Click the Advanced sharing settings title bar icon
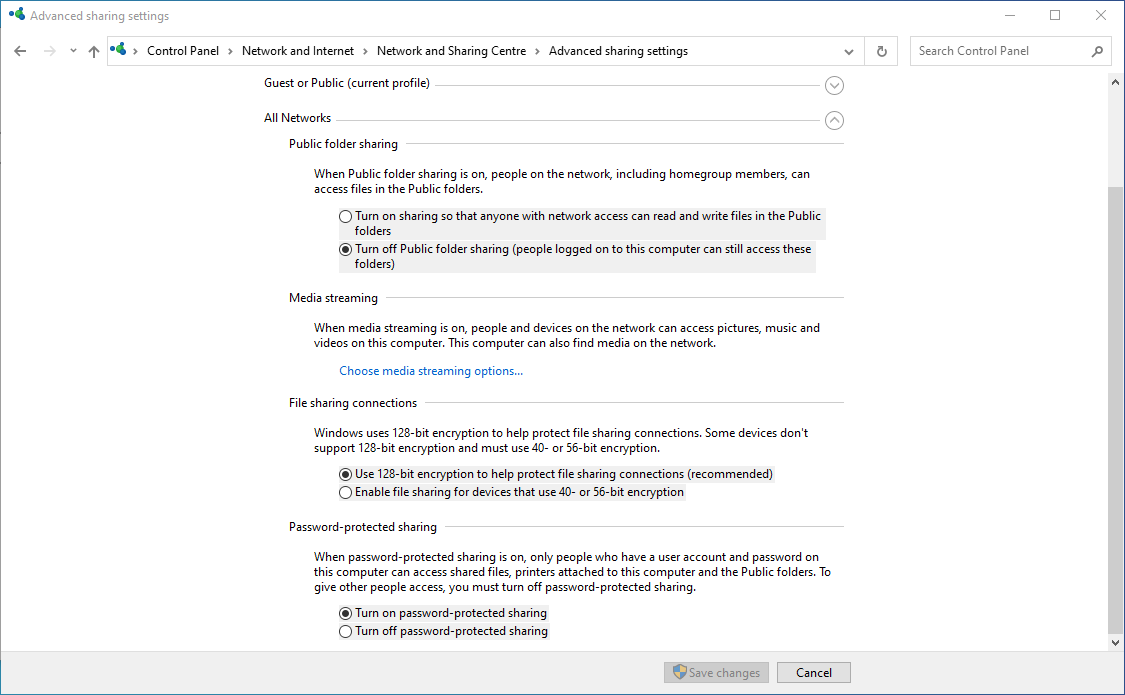Image resolution: width=1125 pixels, height=695 pixels. click(x=17, y=14)
